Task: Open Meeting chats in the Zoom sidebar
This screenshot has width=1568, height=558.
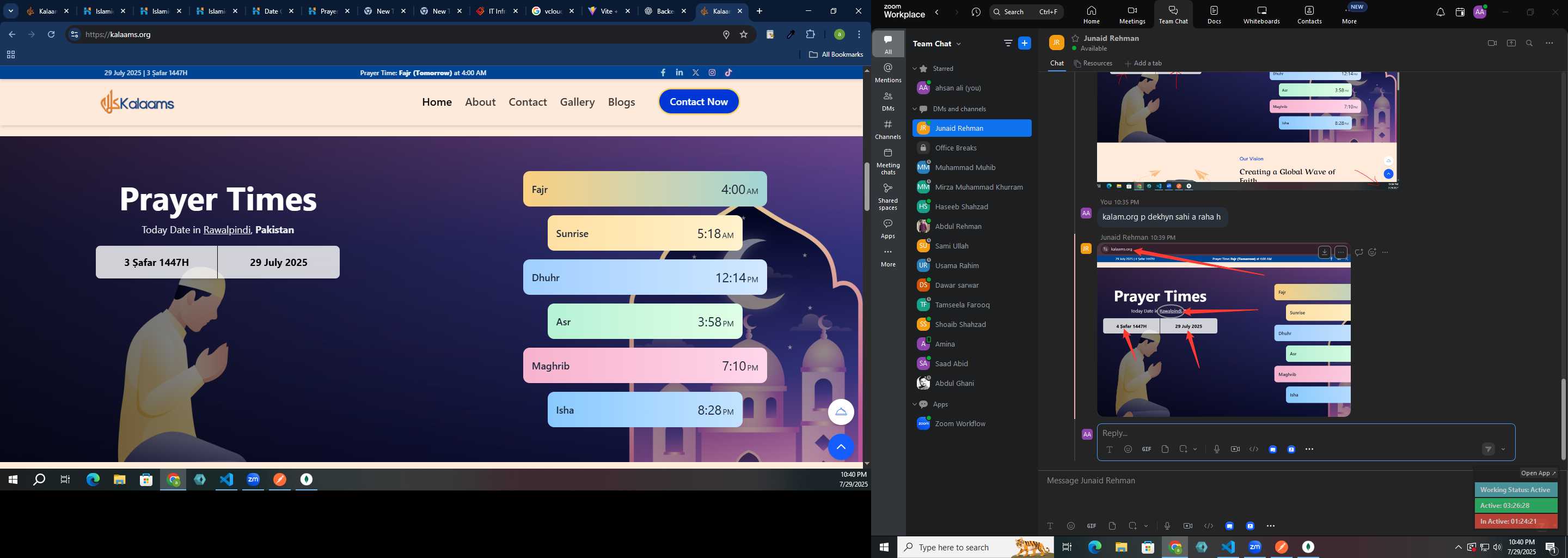Action: [x=888, y=161]
